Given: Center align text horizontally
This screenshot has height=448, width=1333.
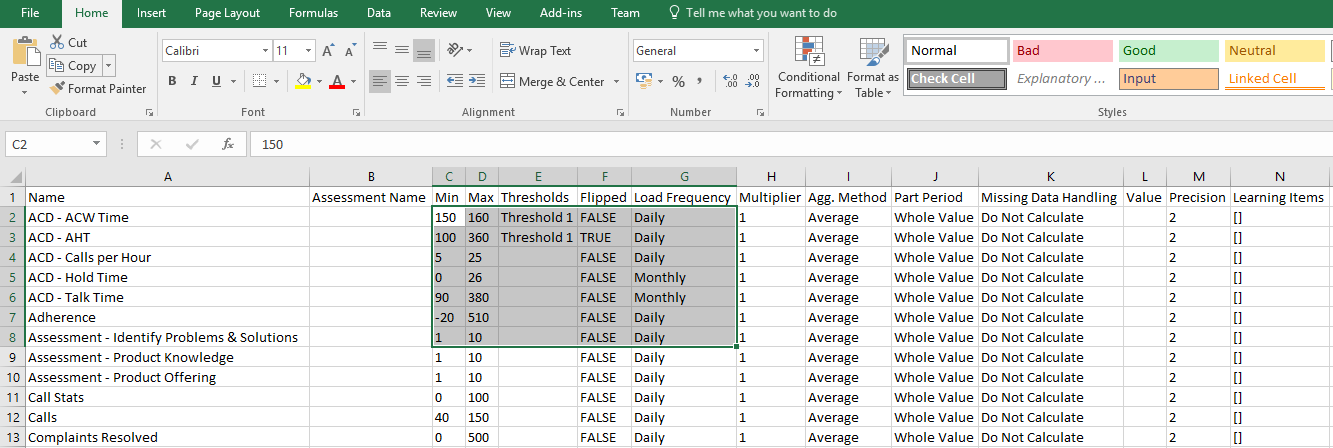Looking at the screenshot, I should pyautogui.click(x=401, y=81).
